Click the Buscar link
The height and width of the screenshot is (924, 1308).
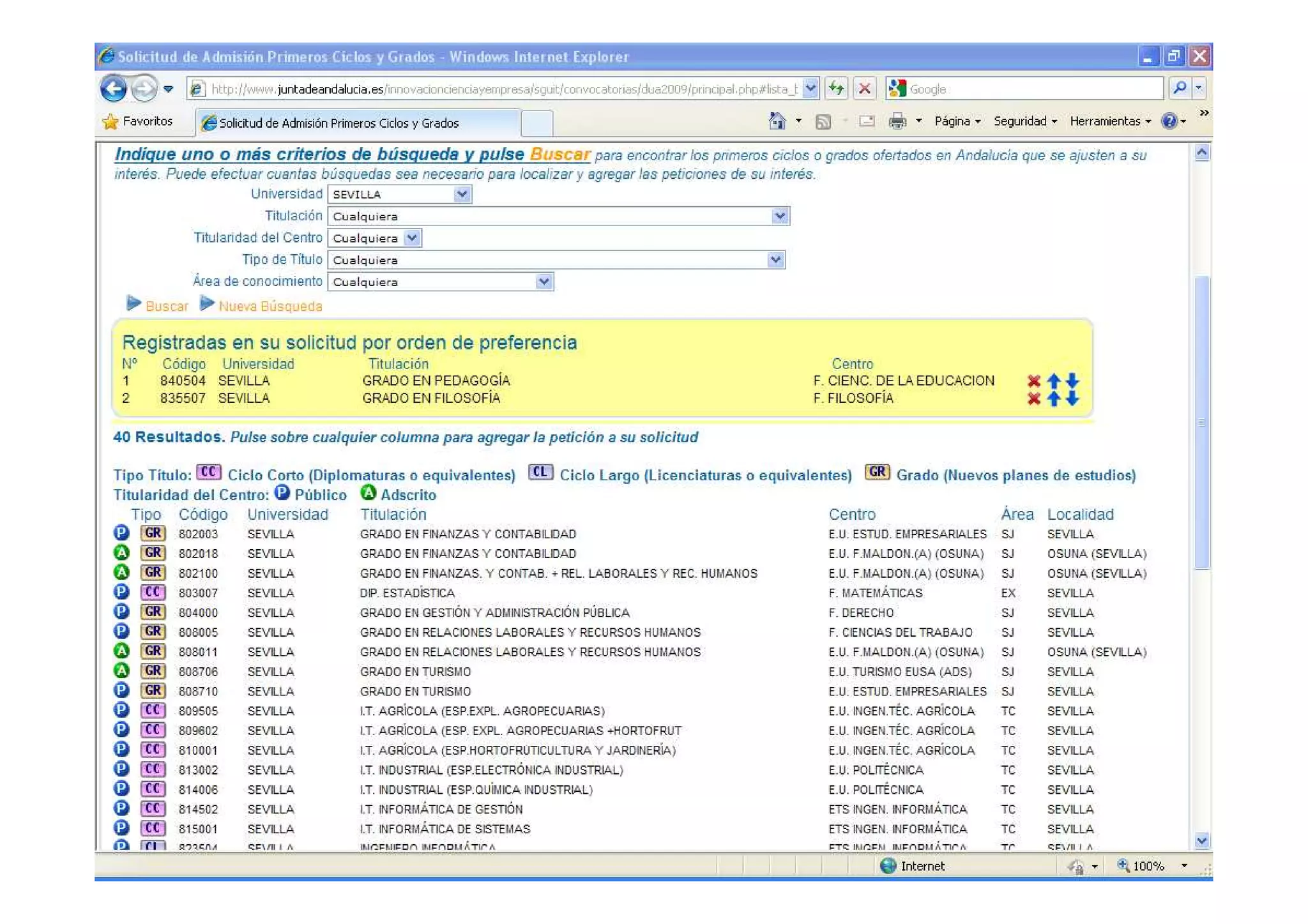point(166,307)
